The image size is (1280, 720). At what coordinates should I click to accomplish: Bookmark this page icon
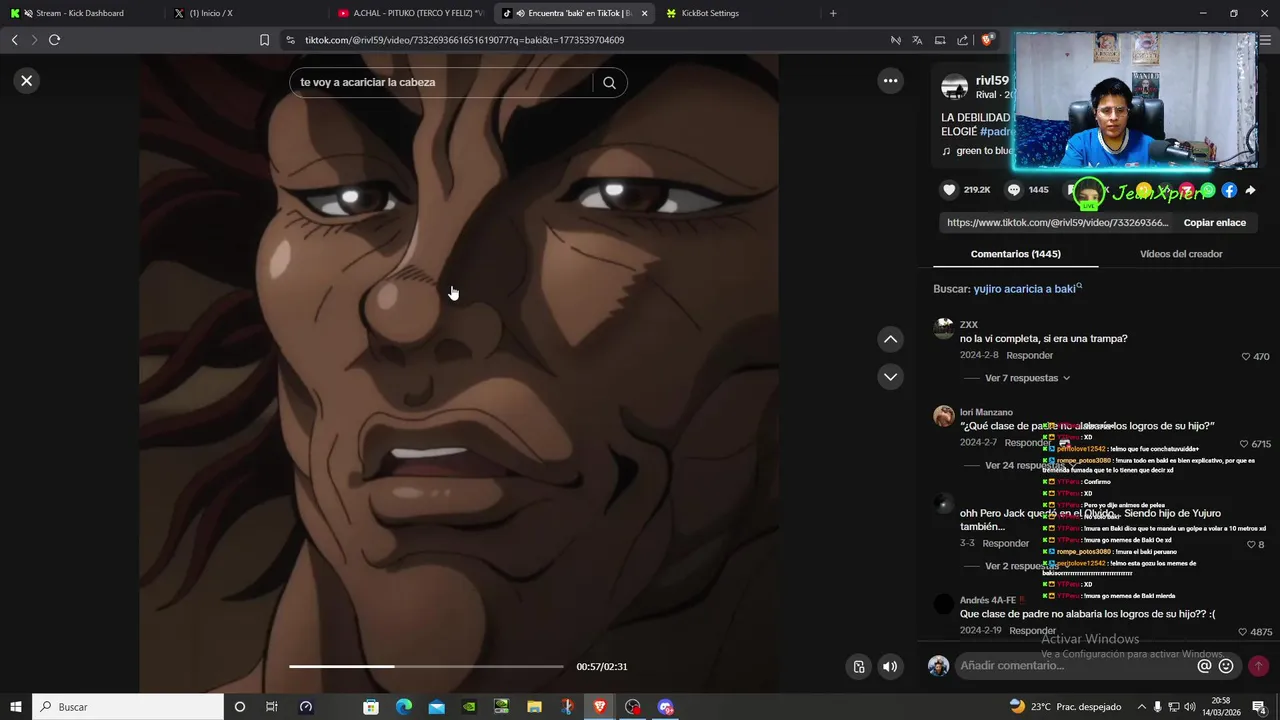[x=264, y=40]
